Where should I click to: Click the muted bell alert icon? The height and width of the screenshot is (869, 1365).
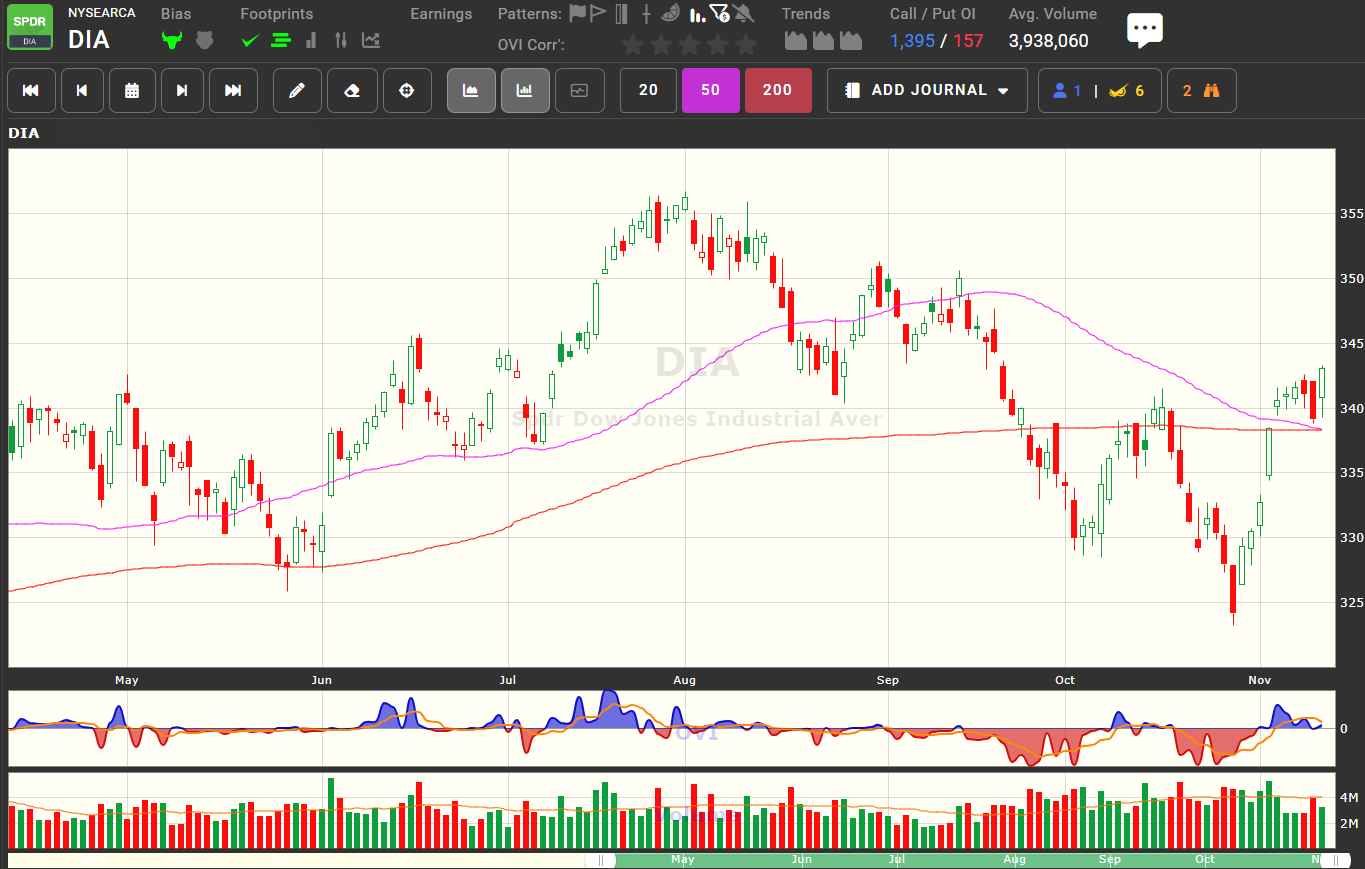click(x=743, y=14)
